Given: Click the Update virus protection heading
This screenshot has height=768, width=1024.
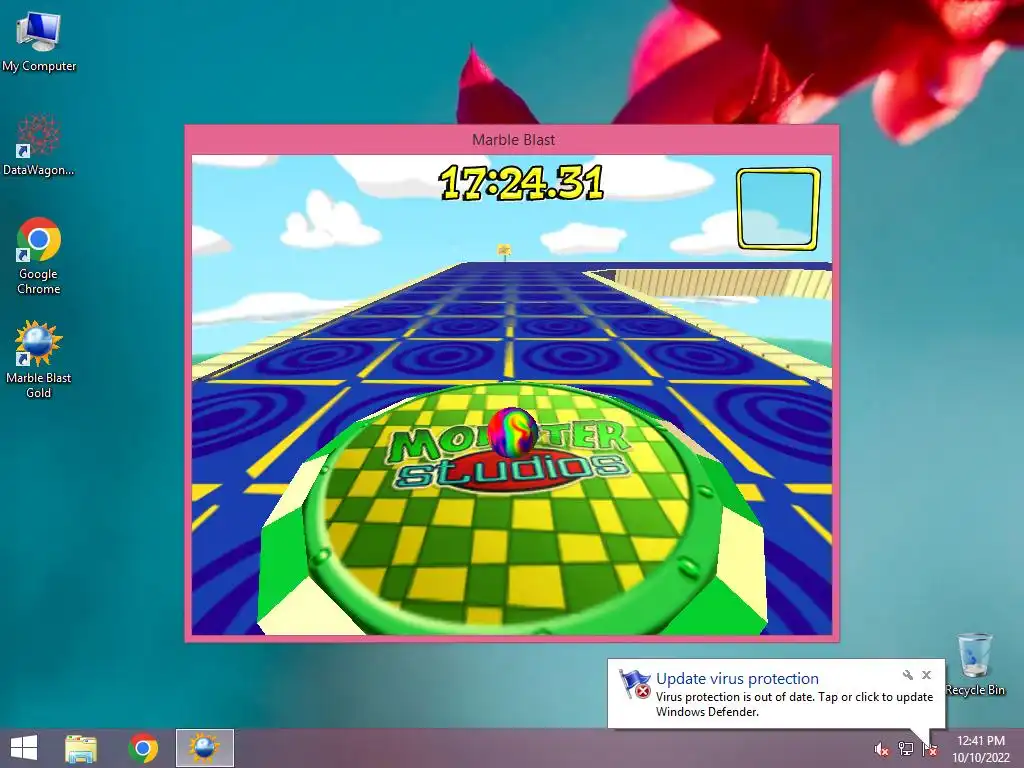Looking at the screenshot, I should pyautogui.click(x=737, y=679).
